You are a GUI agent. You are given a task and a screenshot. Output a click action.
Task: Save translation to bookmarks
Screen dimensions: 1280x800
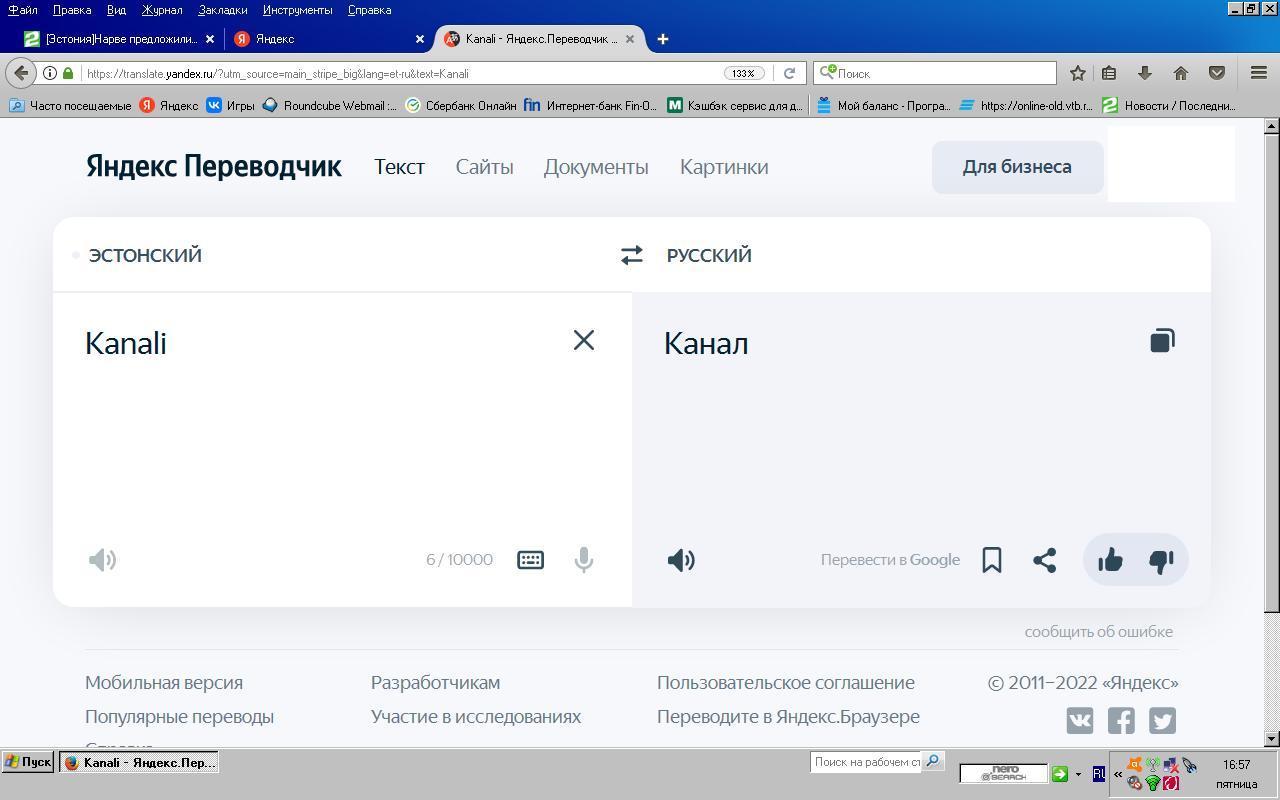992,560
